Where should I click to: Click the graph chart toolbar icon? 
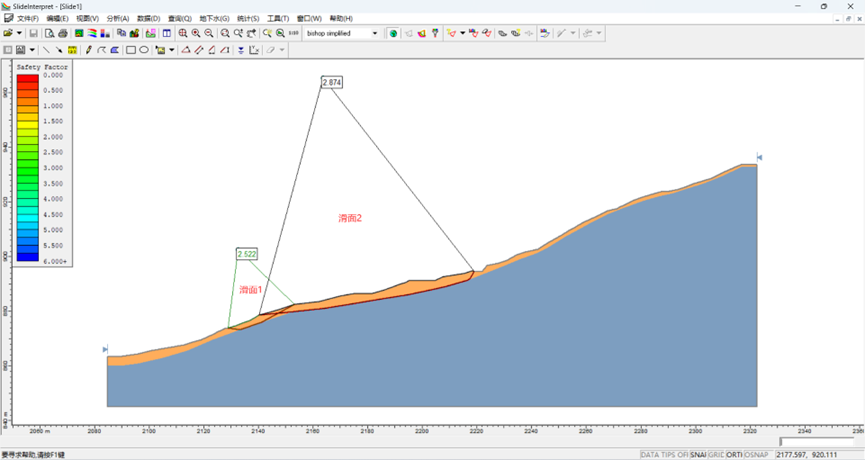tap(134, 33)
